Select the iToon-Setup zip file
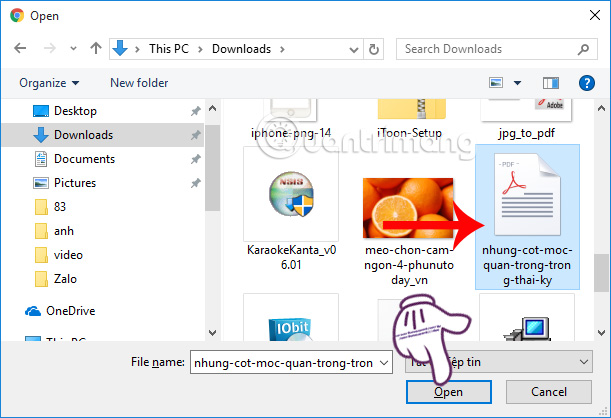The height and width of the screenshot is (418, 611). tap(410, 121)
